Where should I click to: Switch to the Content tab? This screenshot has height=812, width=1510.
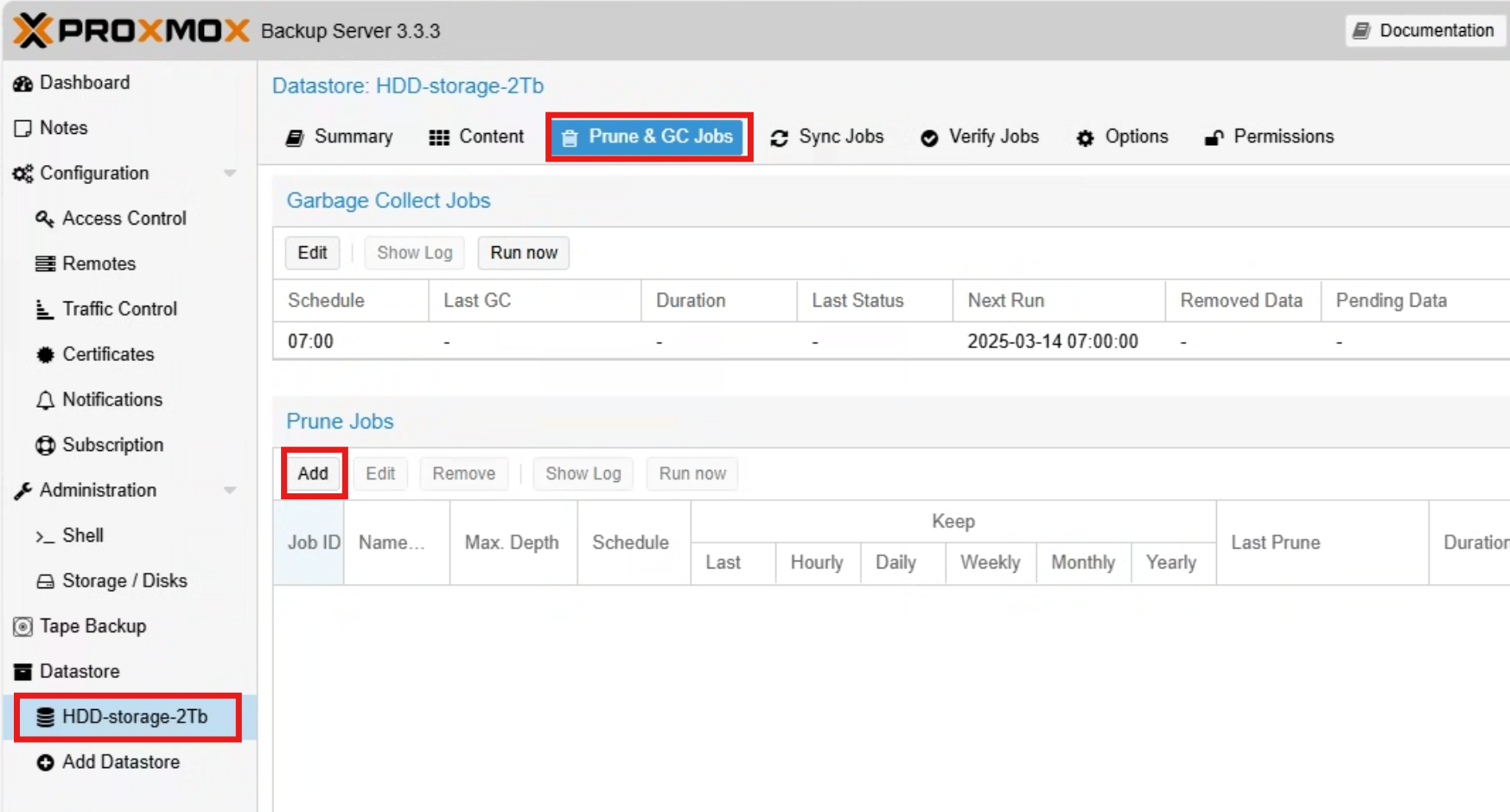(x=477, y=136)
